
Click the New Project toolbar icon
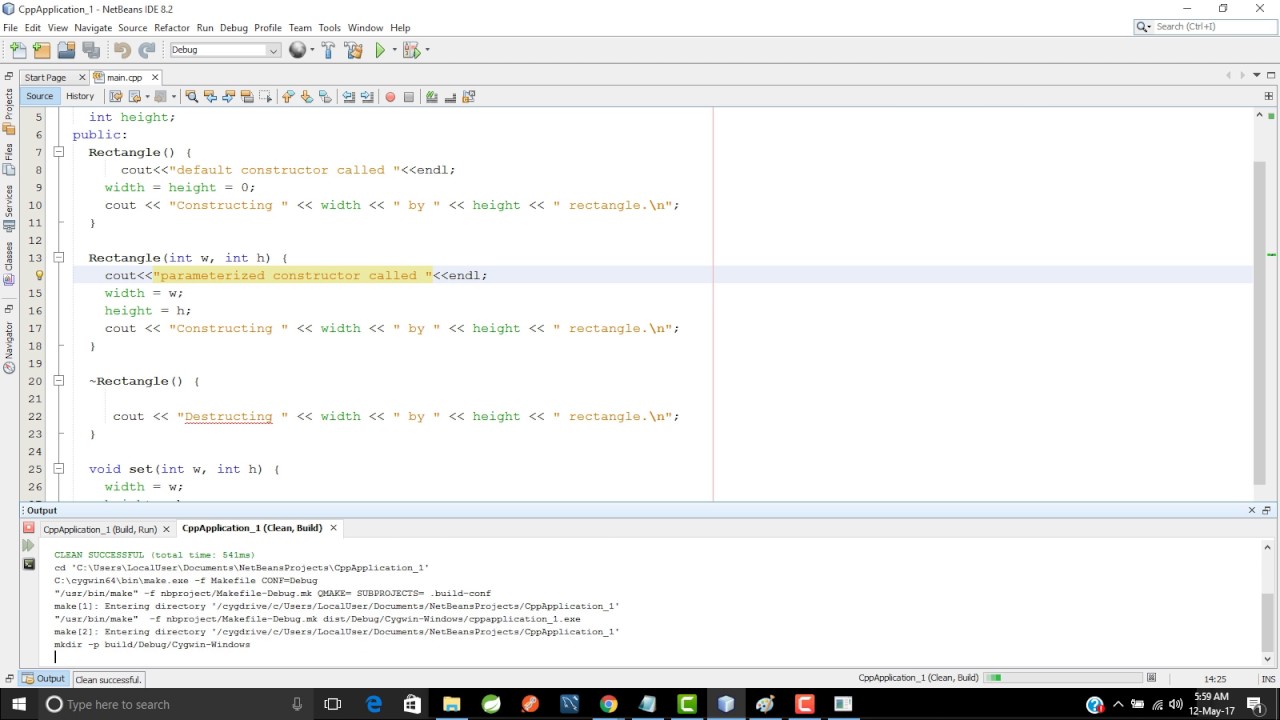click(x=41, y=50)
